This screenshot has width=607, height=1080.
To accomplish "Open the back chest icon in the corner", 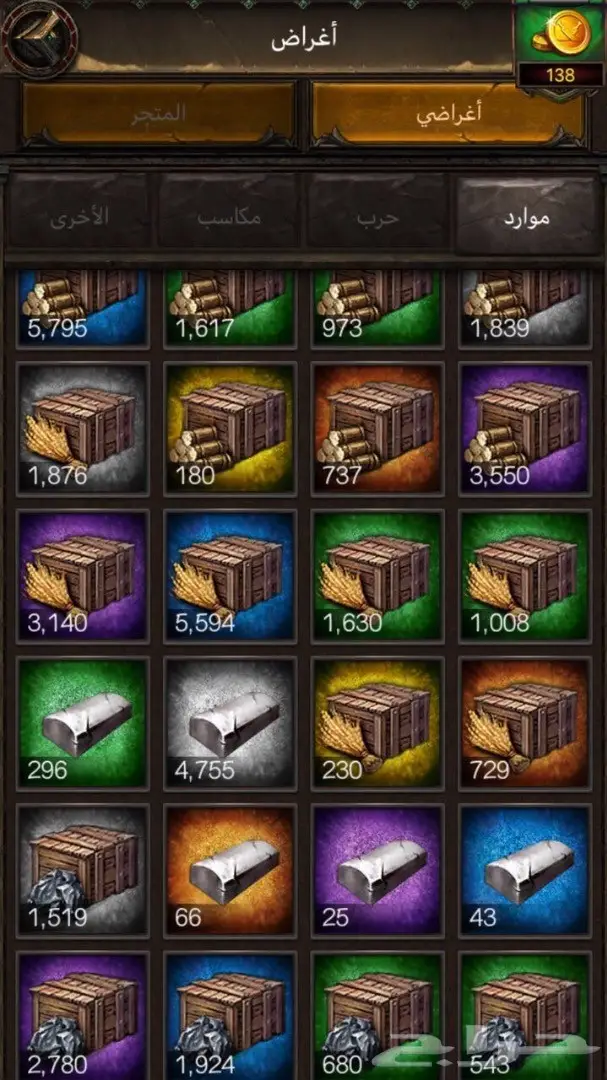I will pyautogui.click(x=38, y=38).
